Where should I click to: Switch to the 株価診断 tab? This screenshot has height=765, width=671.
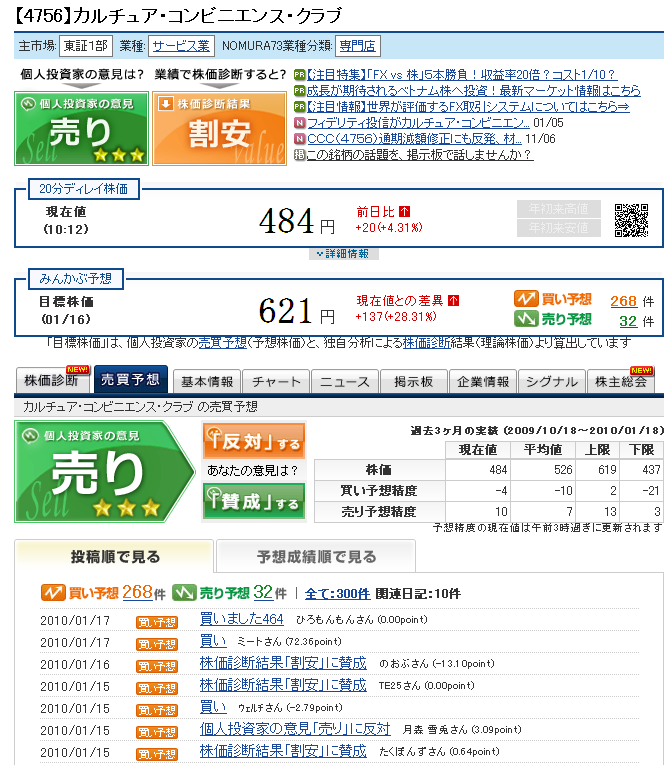pos(51,381)
